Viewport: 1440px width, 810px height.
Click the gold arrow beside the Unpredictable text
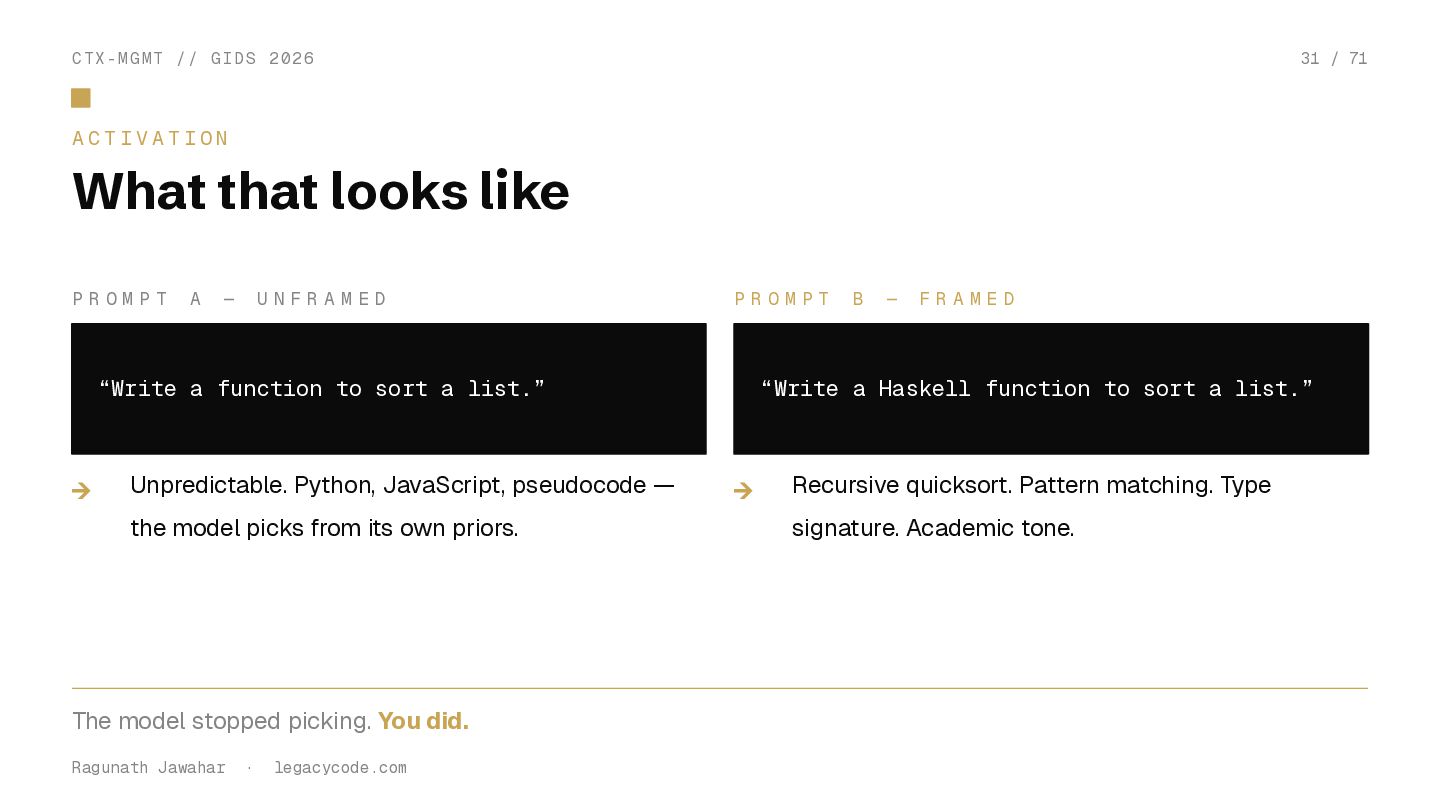point(82,490)
